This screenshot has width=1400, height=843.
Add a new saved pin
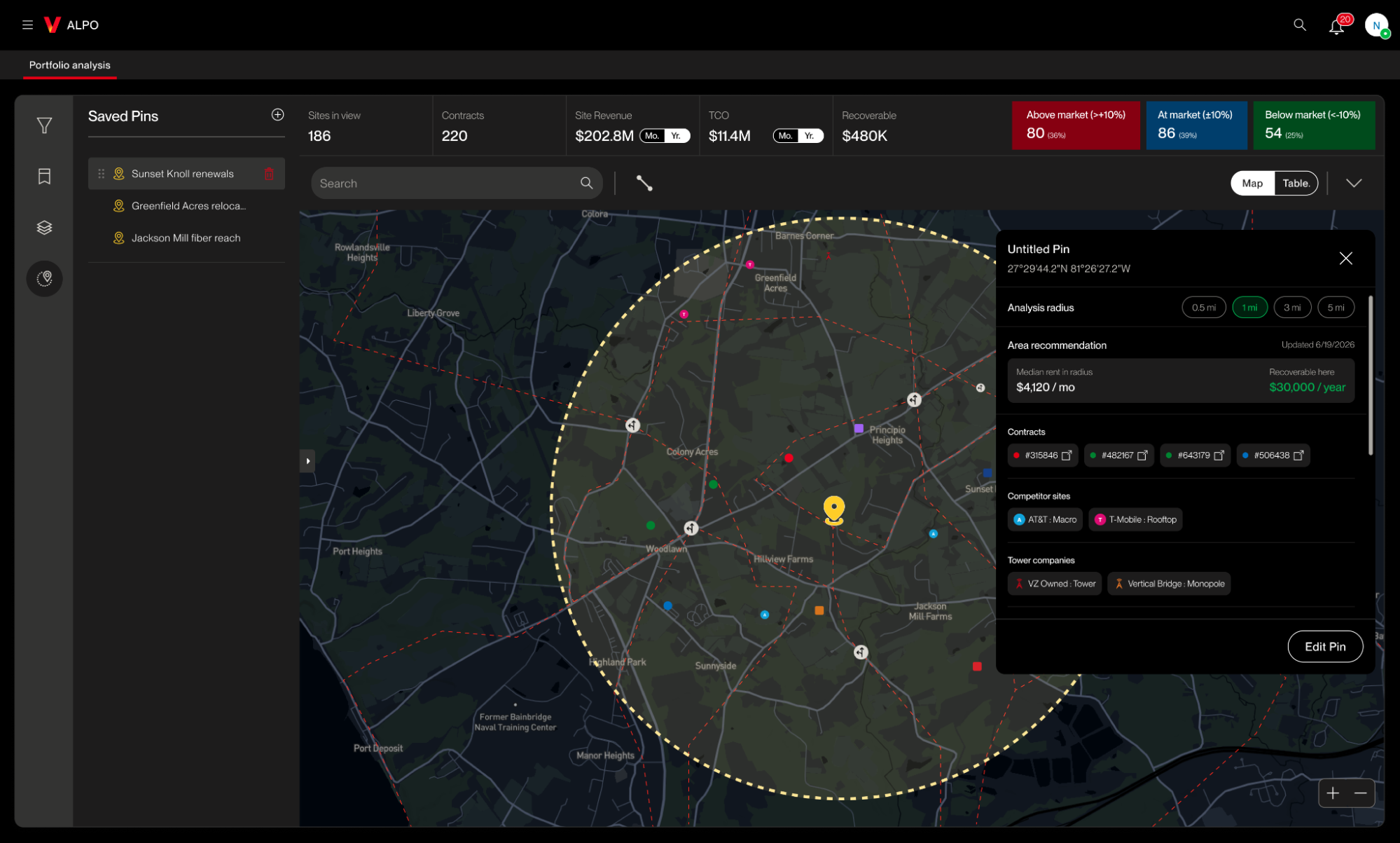pyautogui.click(x=277, y=115)
